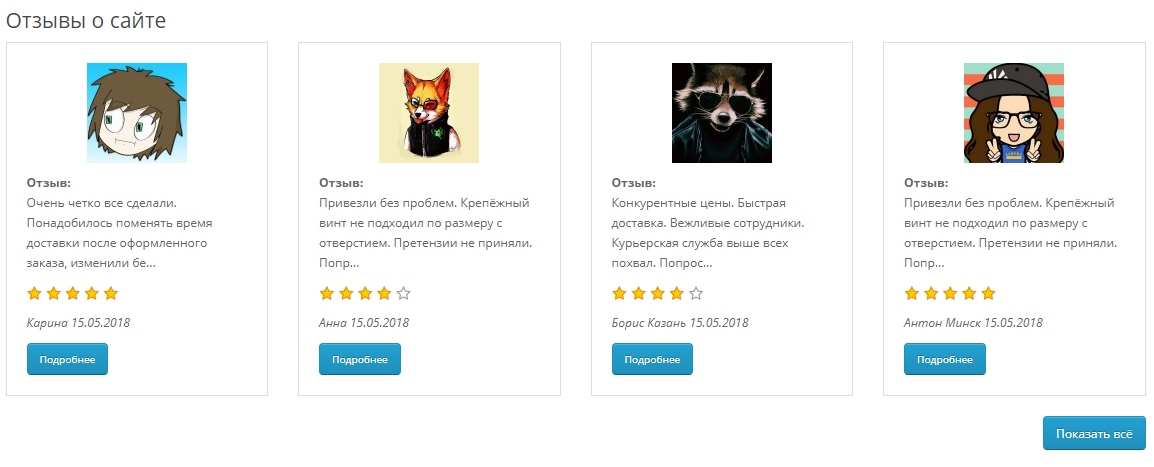
Task: Click fifth star in Anton's rating
Action: click(988, 293)
